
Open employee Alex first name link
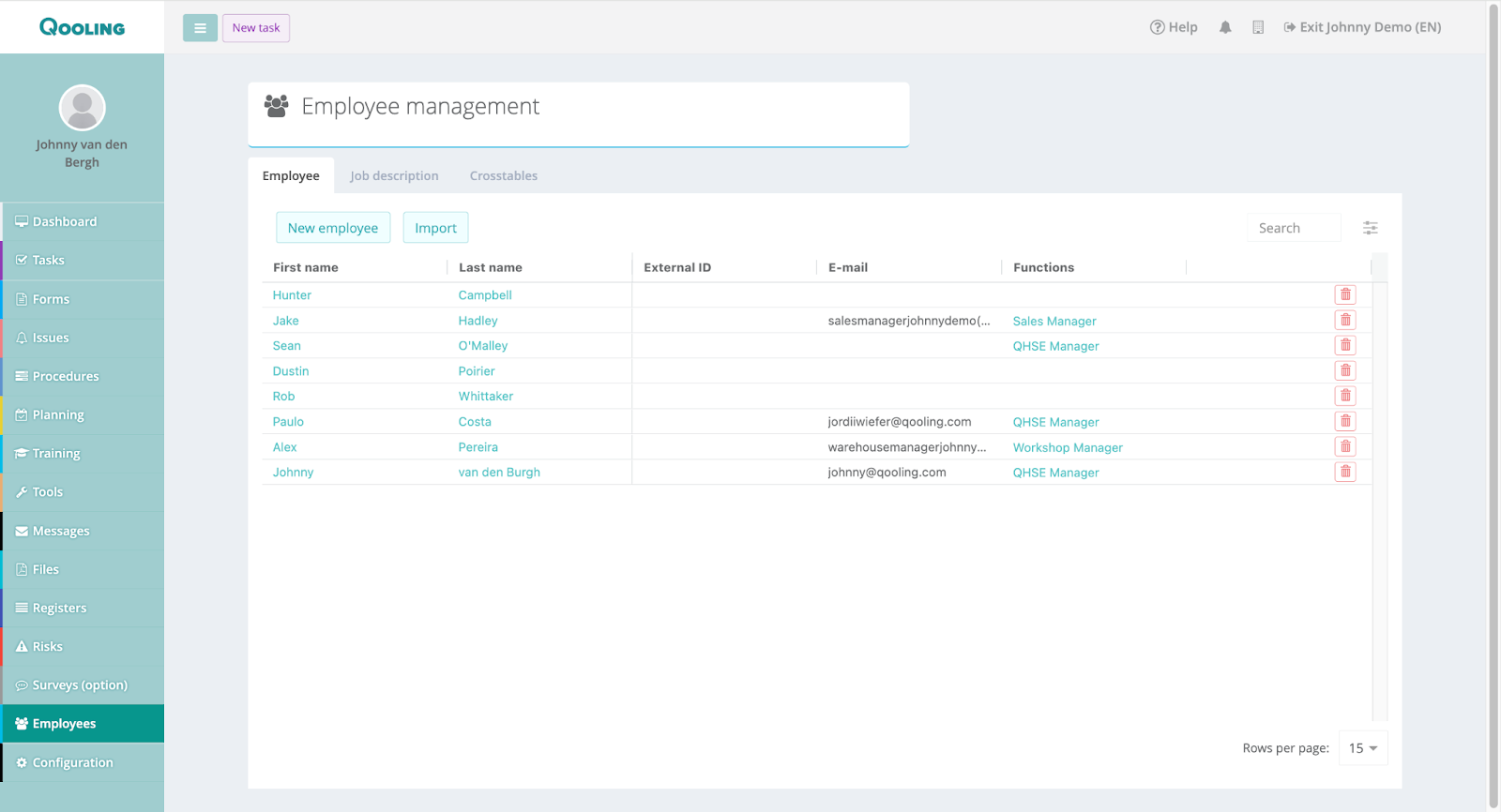click(x=284, y=447)
